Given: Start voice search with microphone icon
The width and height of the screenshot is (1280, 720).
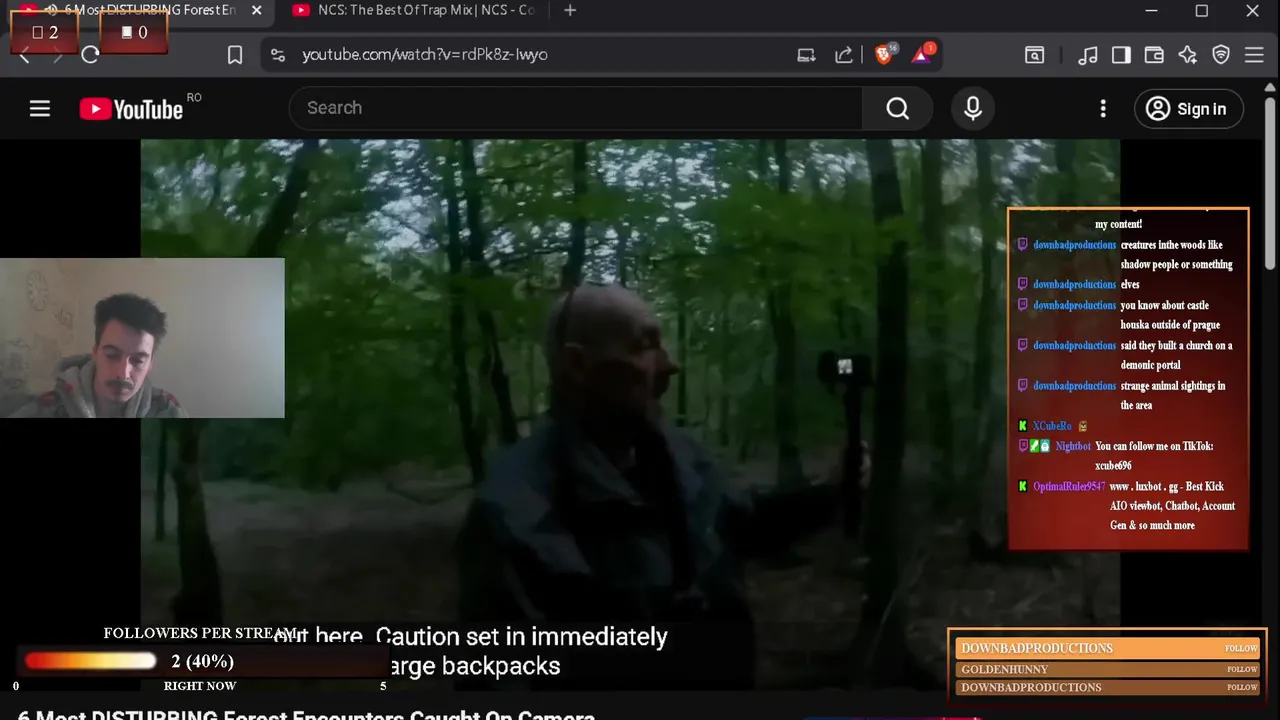Looking at the screenshot, I should click(x=973, y=108).
